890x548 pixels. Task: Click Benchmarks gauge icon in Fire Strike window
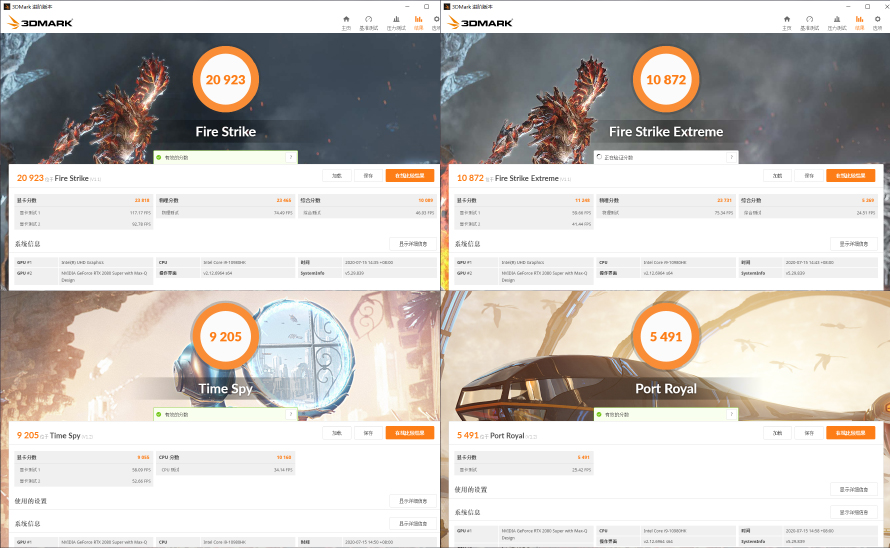pos(369,21)
